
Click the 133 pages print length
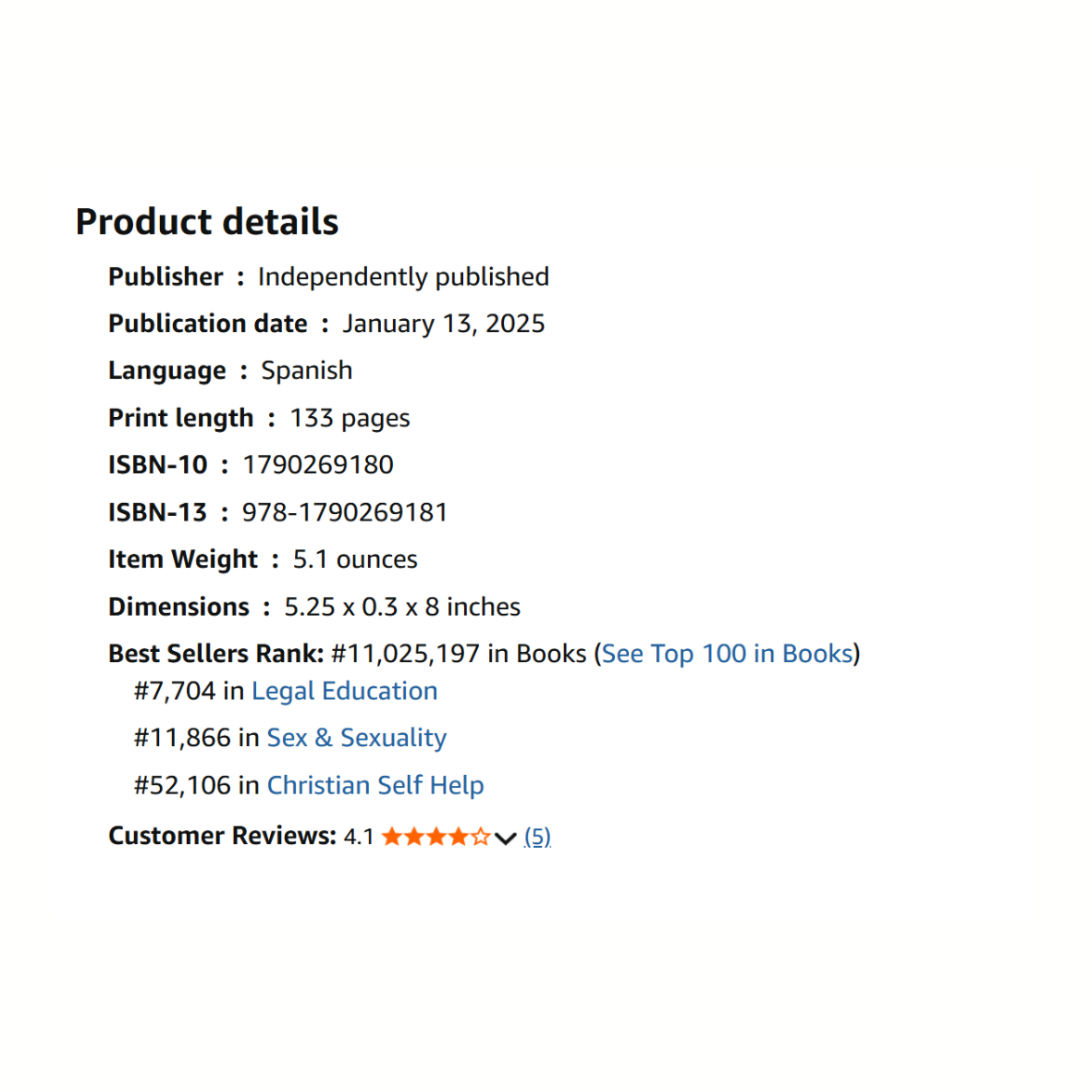350,418
